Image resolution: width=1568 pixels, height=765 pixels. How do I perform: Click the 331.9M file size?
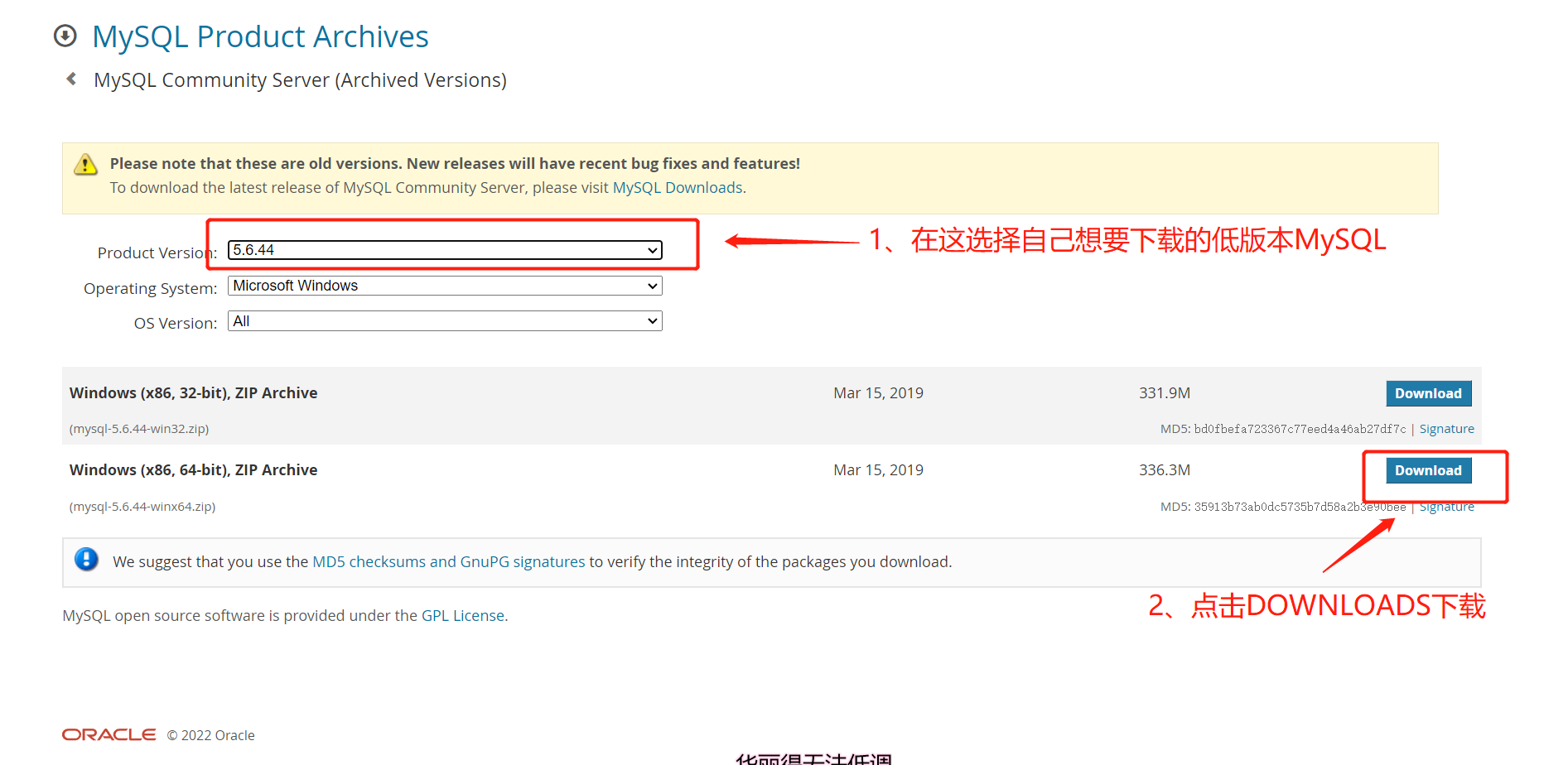coord(1165,393)
